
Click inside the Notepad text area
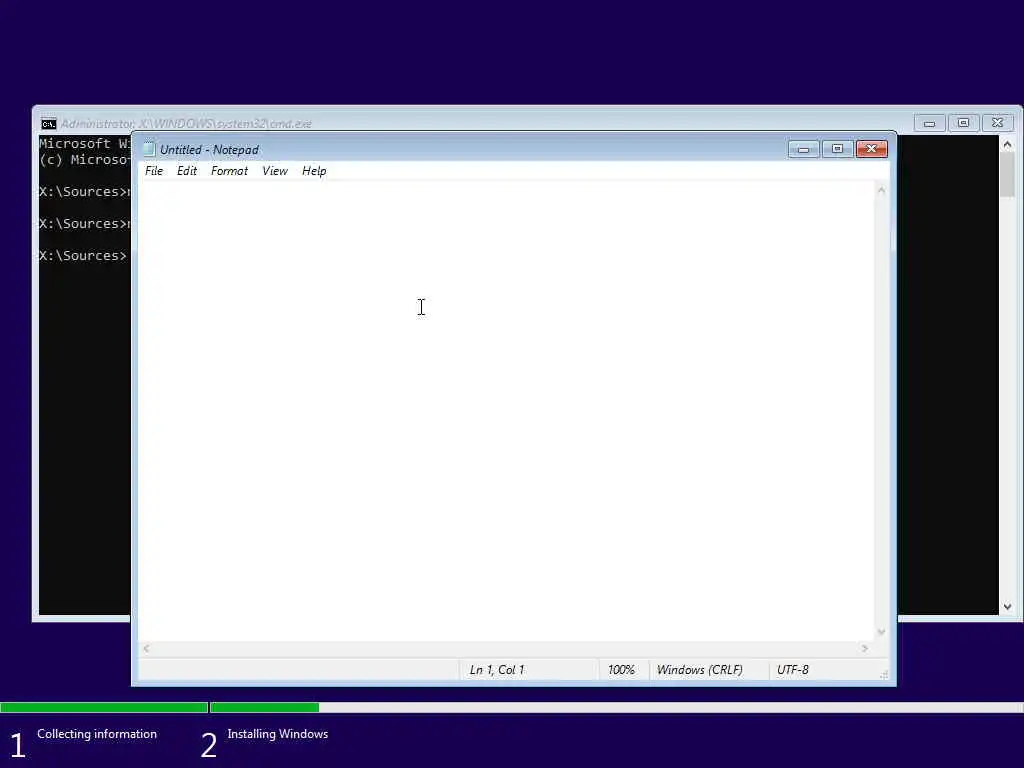pyautogui.click(x=506, y=411)
